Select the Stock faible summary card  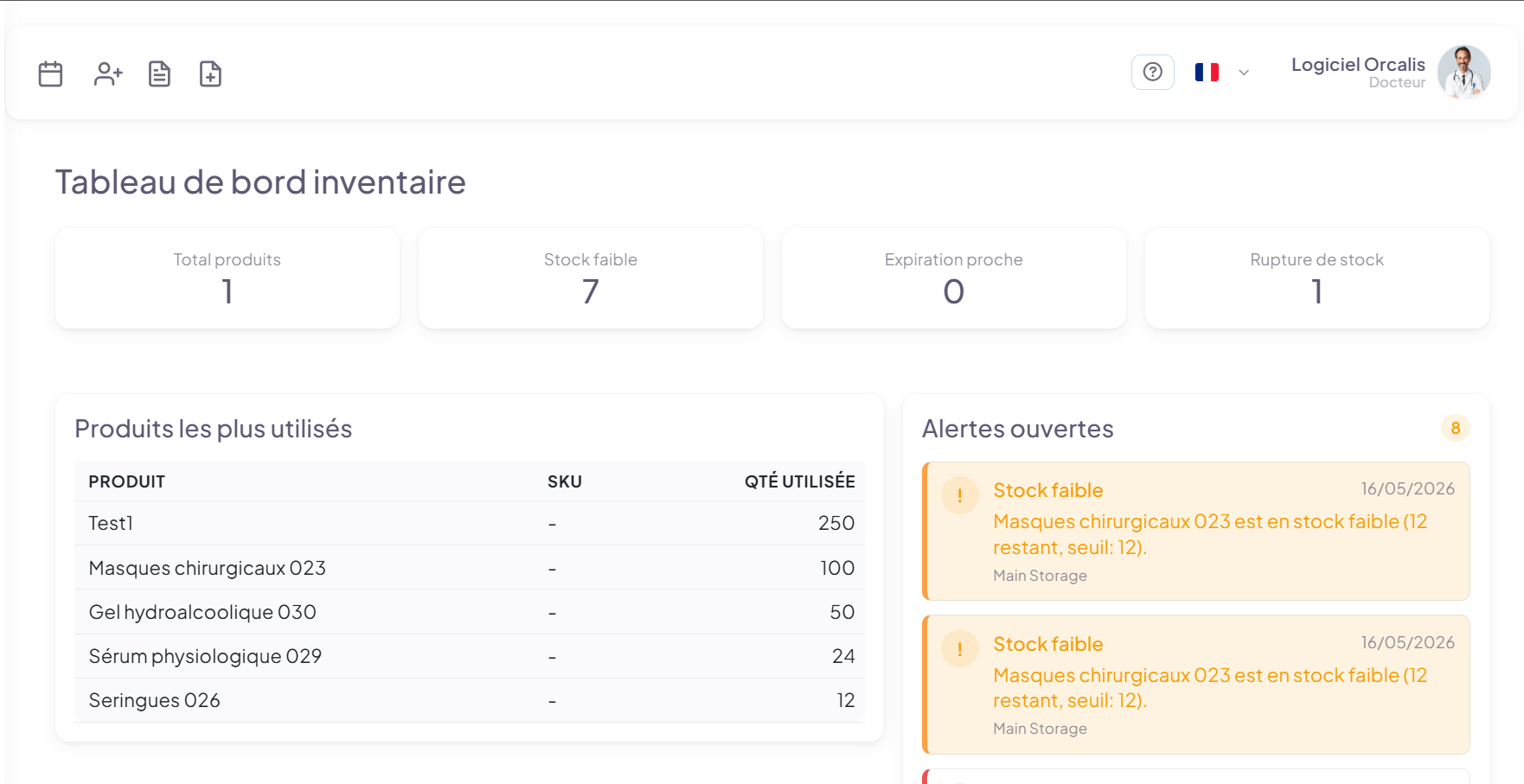tap(591, 278)
